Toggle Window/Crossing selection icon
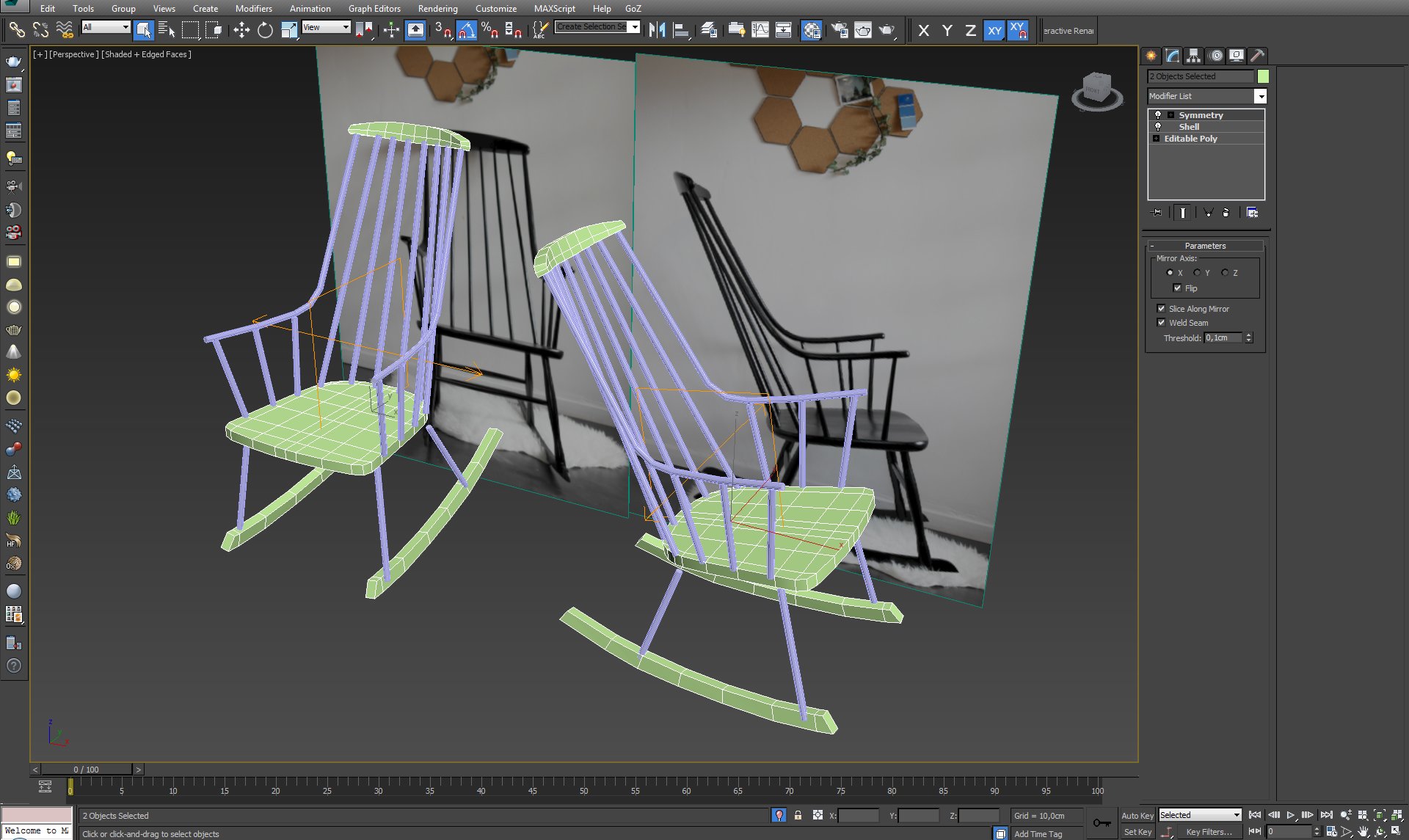 [214, 30]
